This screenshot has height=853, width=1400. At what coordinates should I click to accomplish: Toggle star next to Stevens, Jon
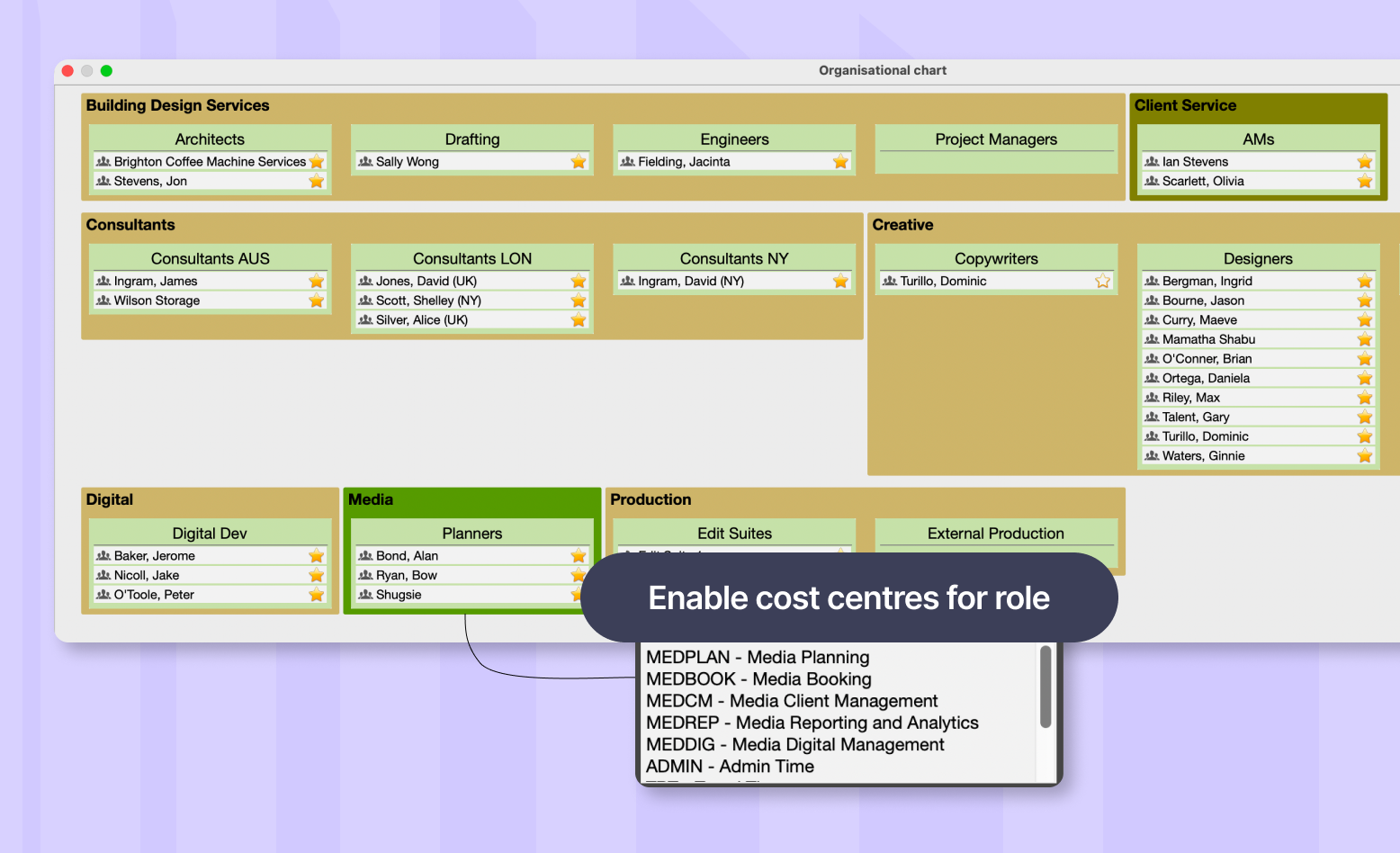click(x=317, y=182)
